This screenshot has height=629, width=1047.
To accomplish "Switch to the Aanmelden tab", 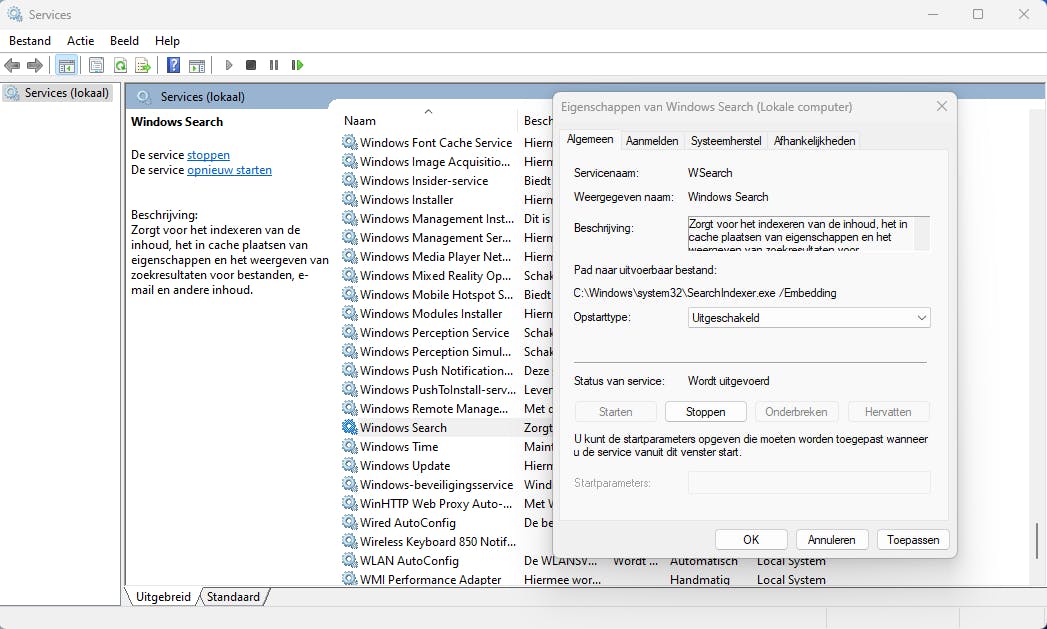I will [x=652, y=141].
